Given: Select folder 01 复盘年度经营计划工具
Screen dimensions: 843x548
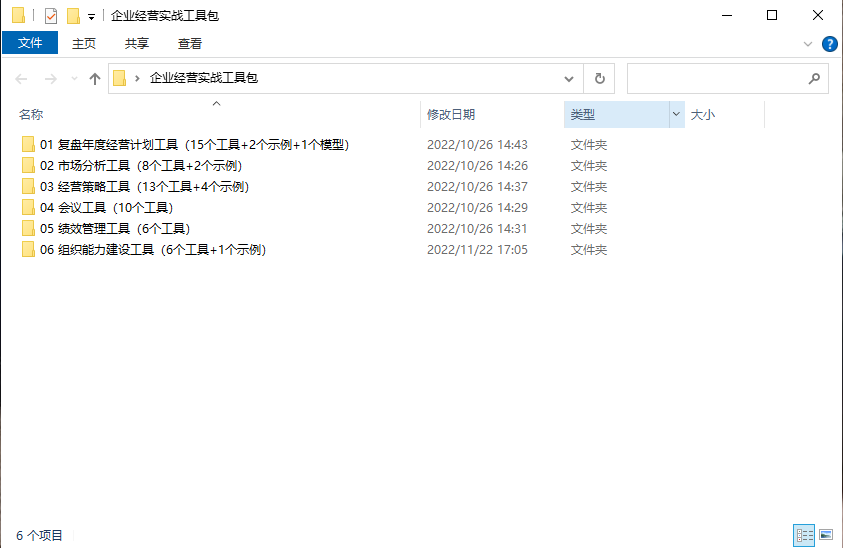Looking at the screenshot, I should click(194, 145).
